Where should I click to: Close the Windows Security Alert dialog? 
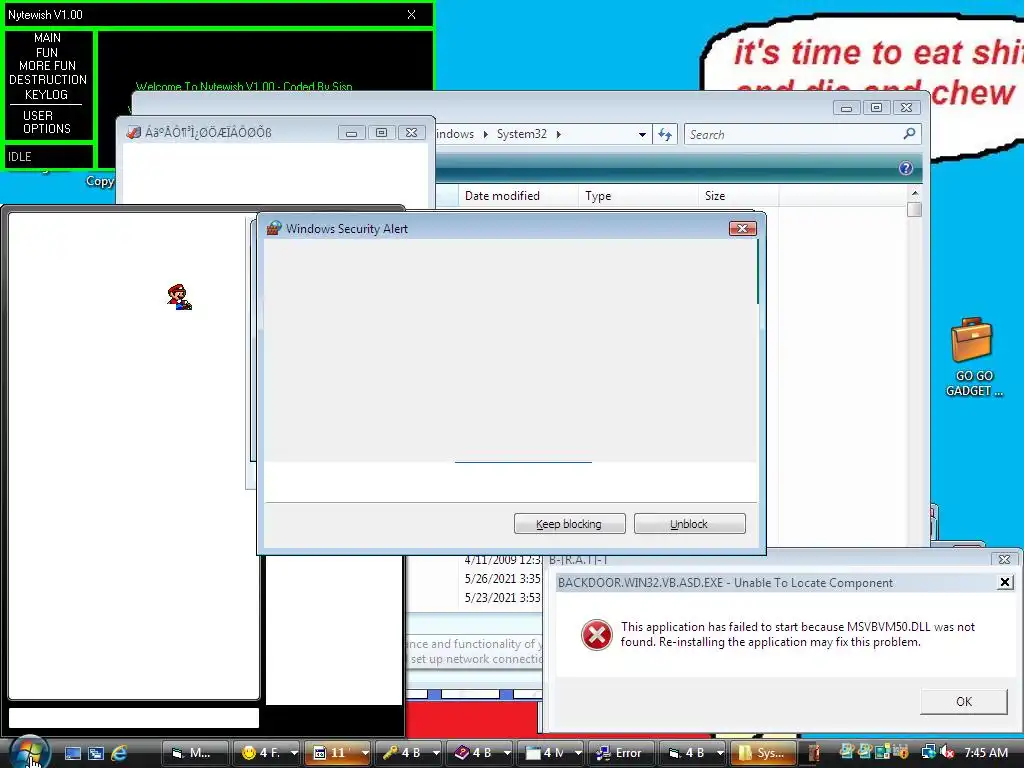point(743,229)
